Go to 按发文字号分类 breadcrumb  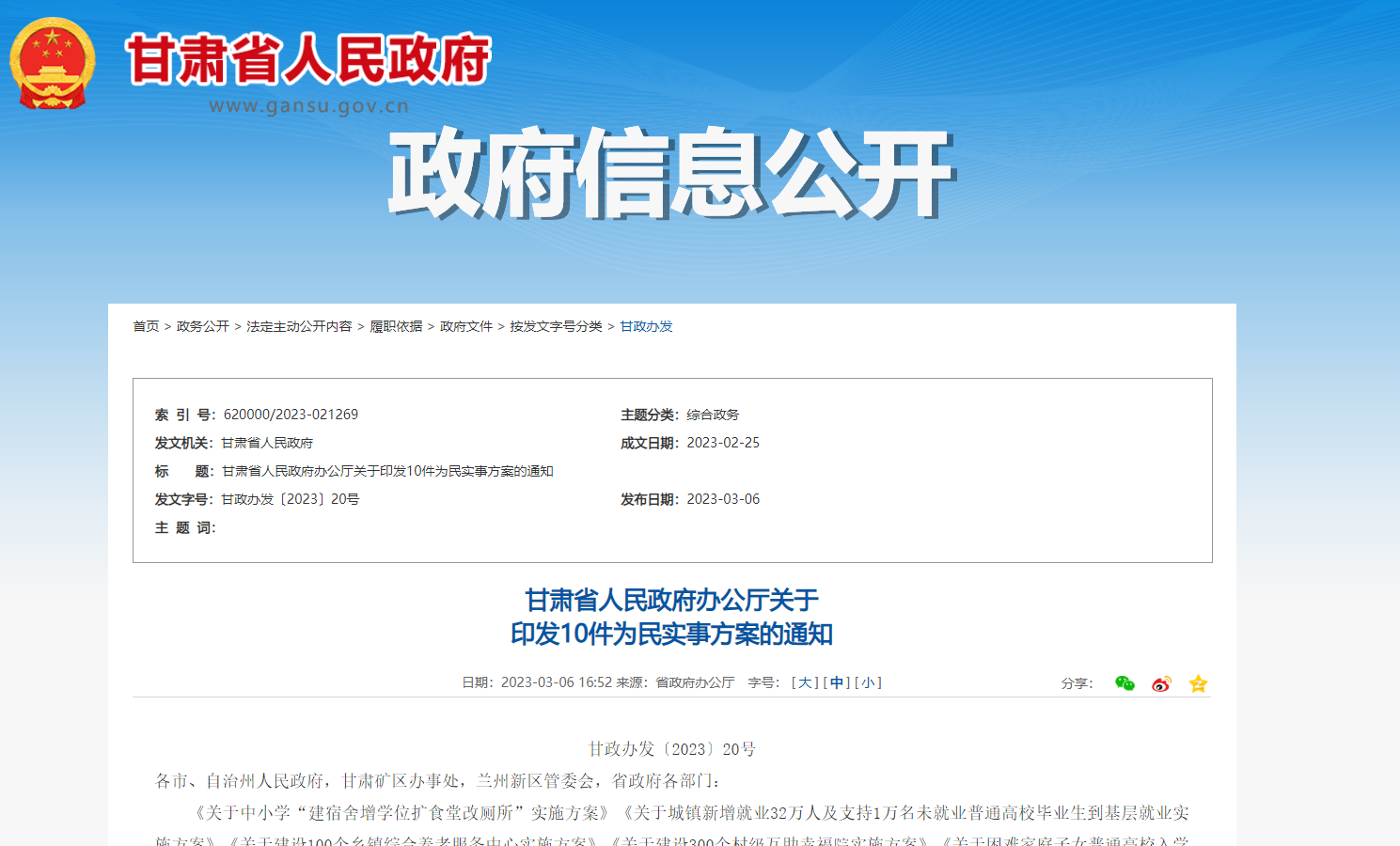(557, 326)
